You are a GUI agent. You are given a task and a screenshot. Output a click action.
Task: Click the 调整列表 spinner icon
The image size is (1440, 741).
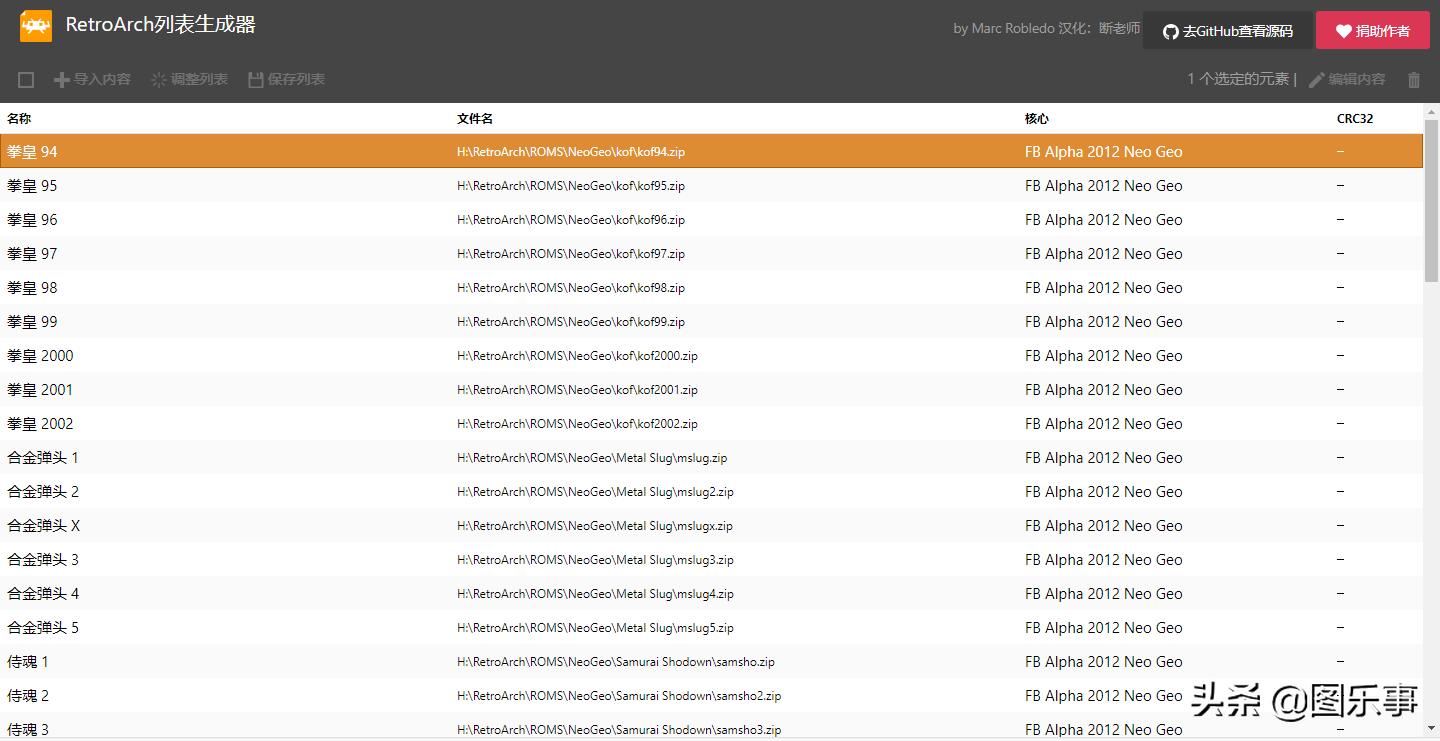[158, 80]
